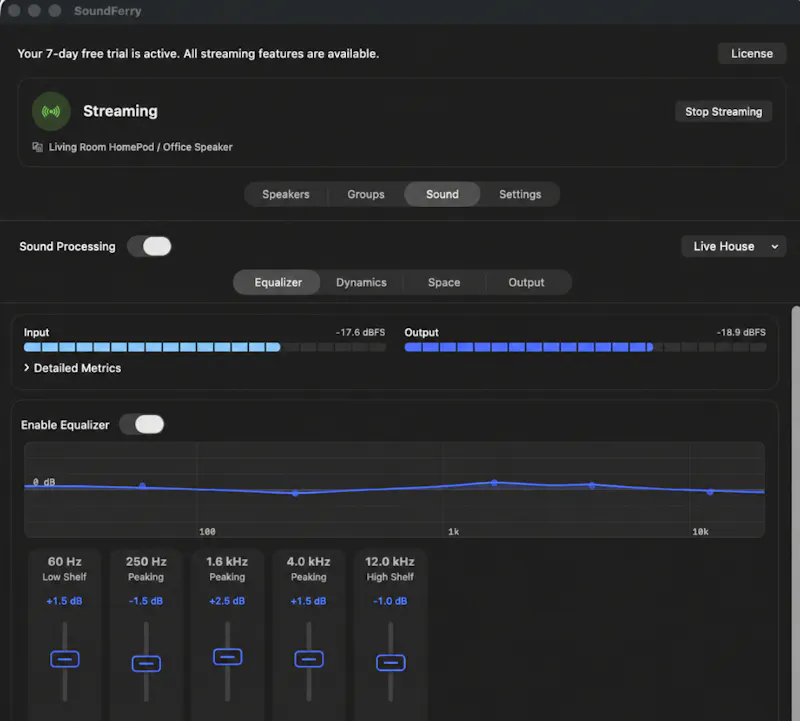This screenshot has height=721, width=800.
Task: Switch to the Dynamics sub-tab
Action: click(x=361, y=283)
